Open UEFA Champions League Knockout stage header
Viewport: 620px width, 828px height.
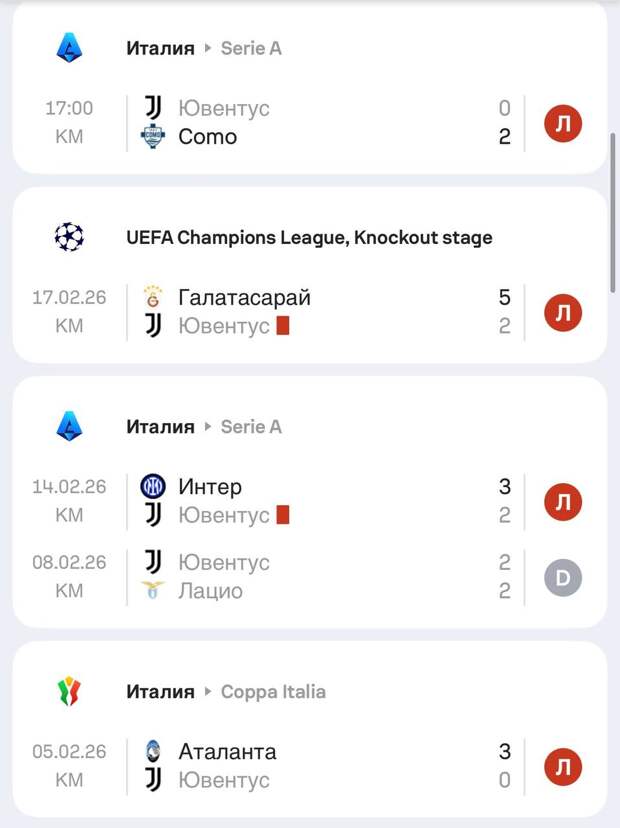(309, 237)
